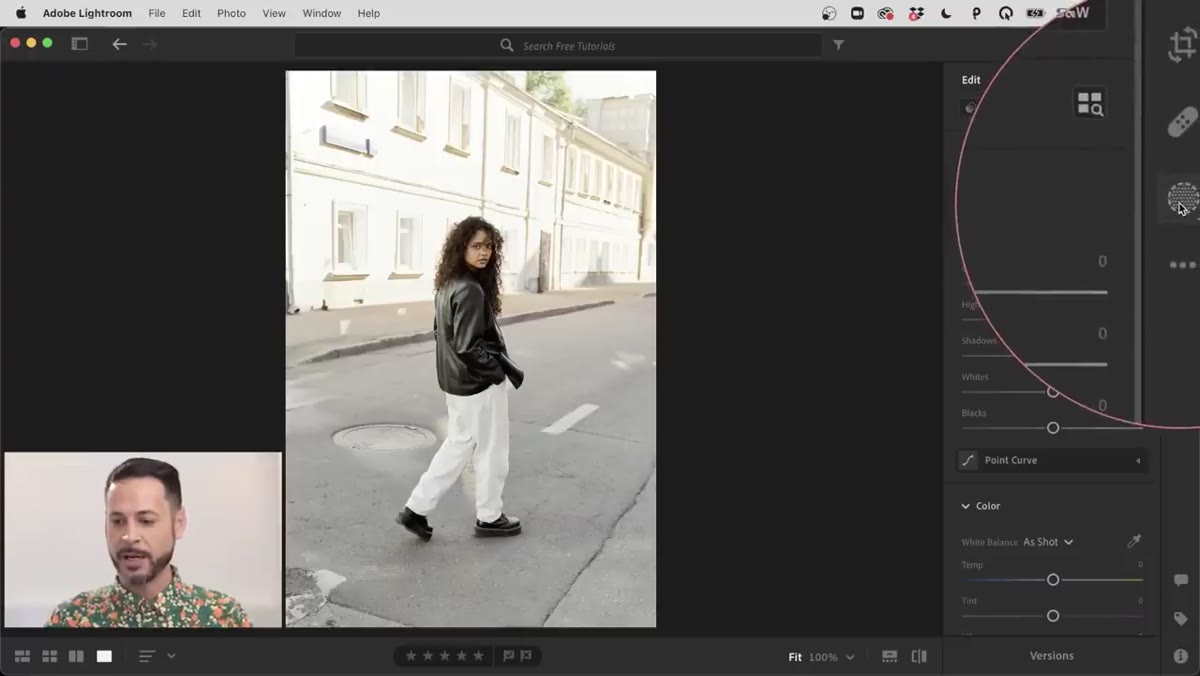Click the Search Free Tutorials field
The width and height of the screenshot is (1200, 676).
558,45
